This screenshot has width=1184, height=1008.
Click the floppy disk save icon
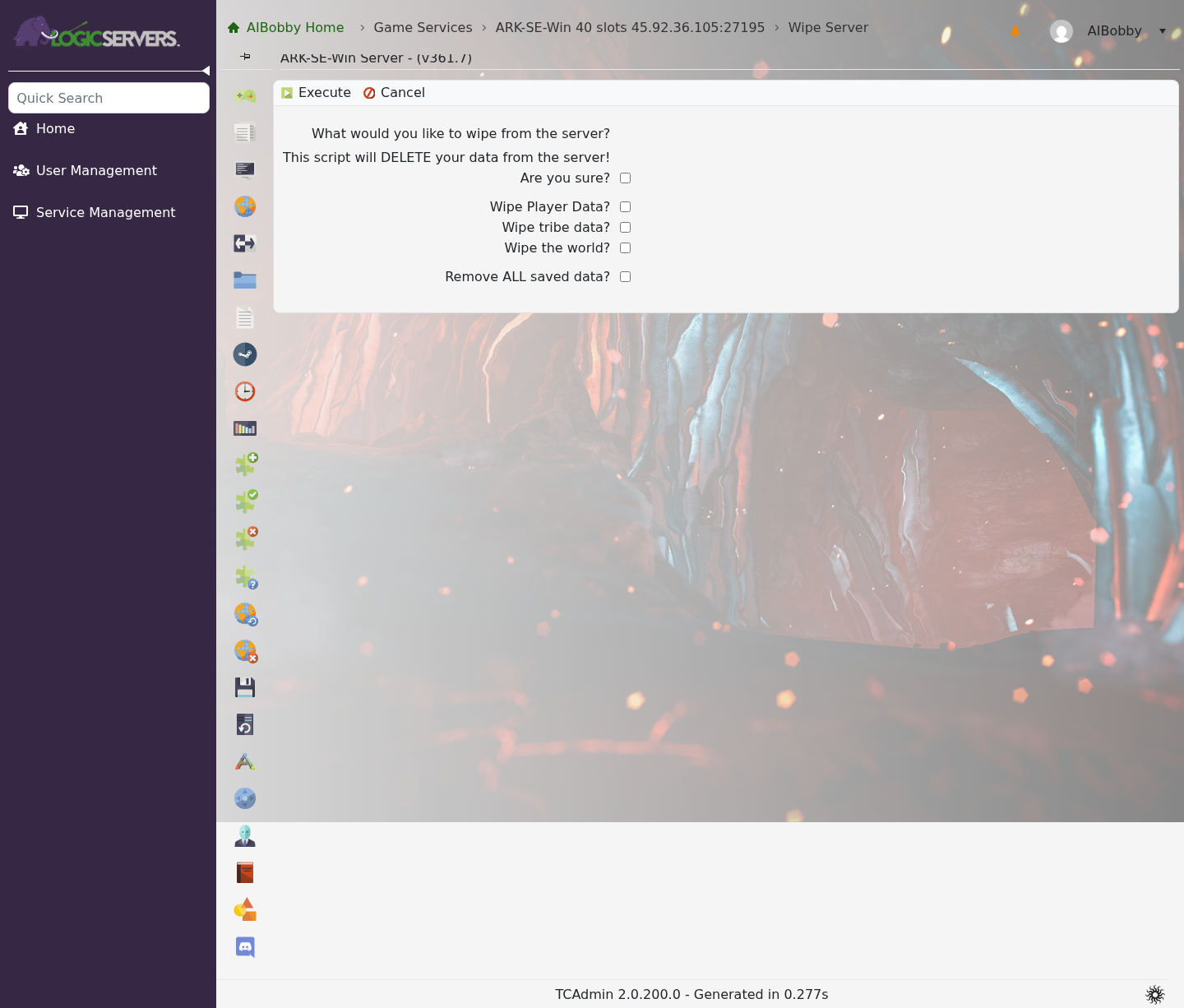pyautogui.click(x=245, y=687)
